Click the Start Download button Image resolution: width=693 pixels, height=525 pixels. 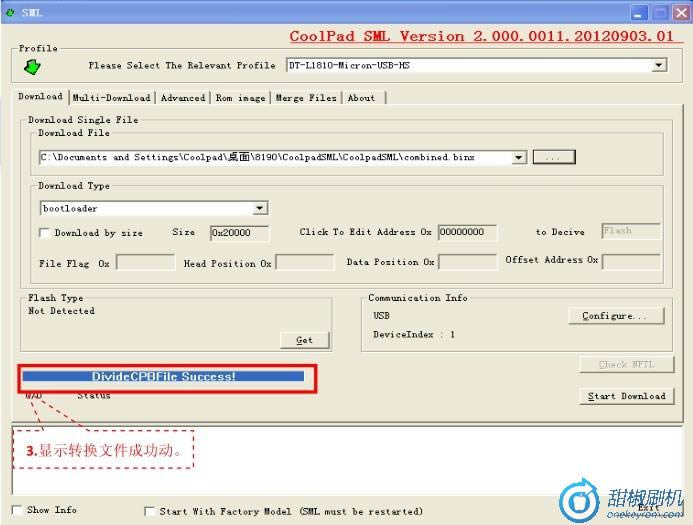click(x=625, y=396)
